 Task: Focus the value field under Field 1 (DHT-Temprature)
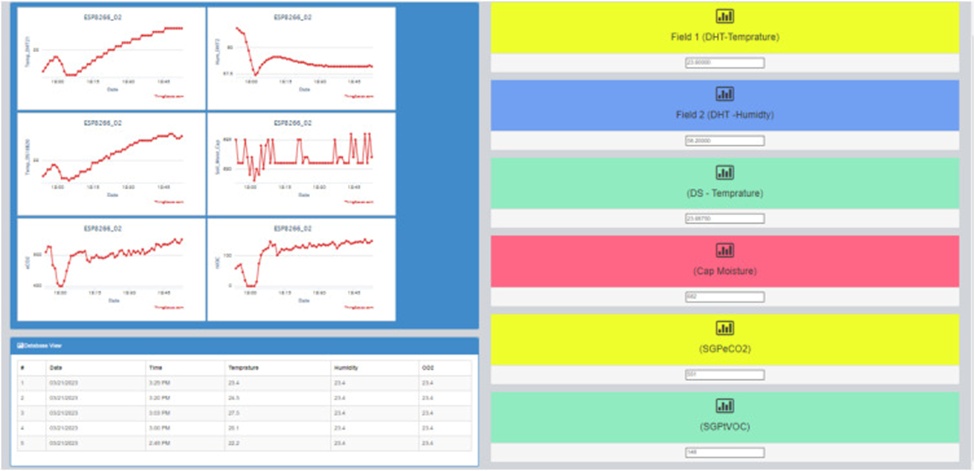click(x=724, y=63)
